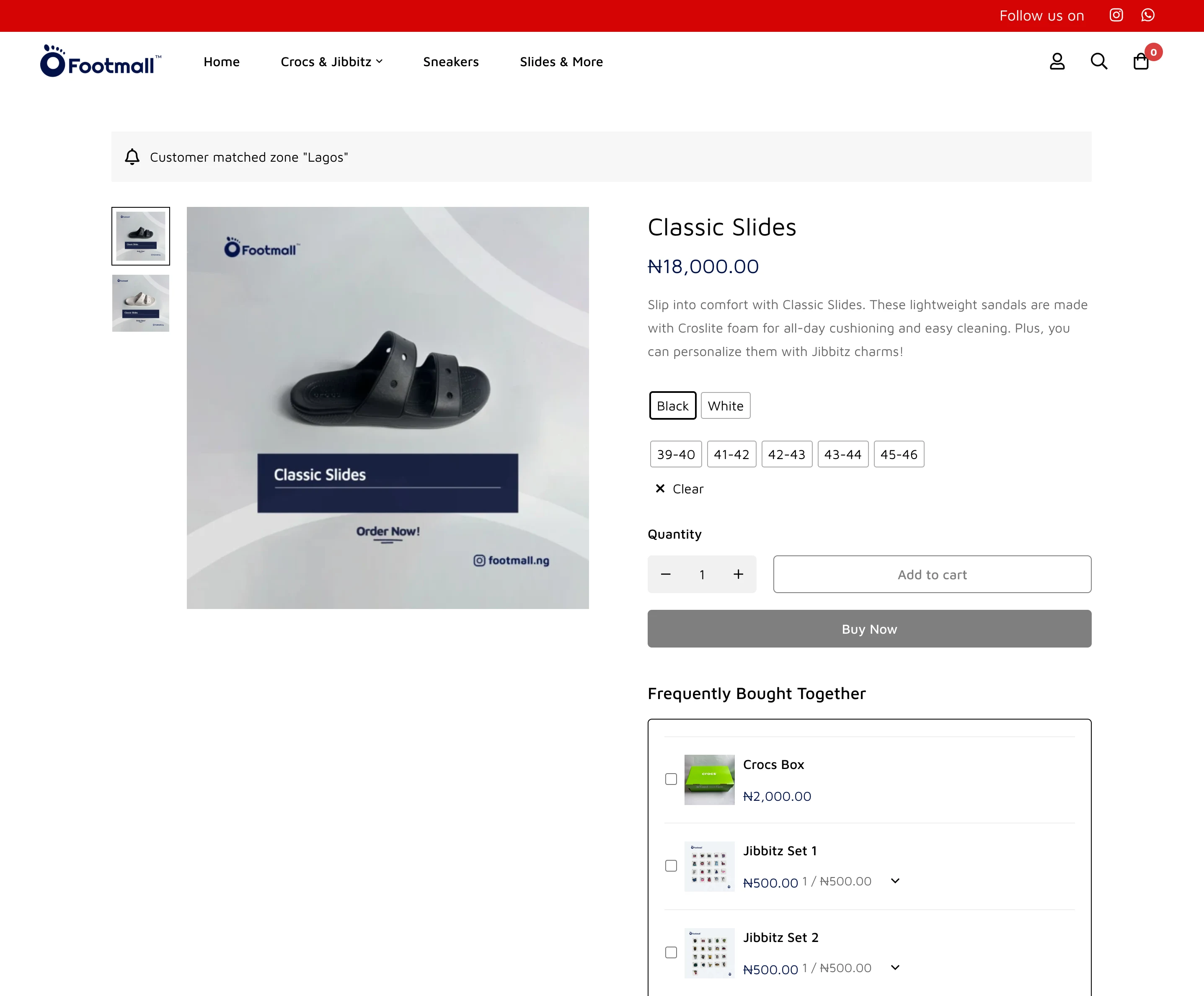
Task: Increase quantity with the plus icon
Action: pos(739,574)
